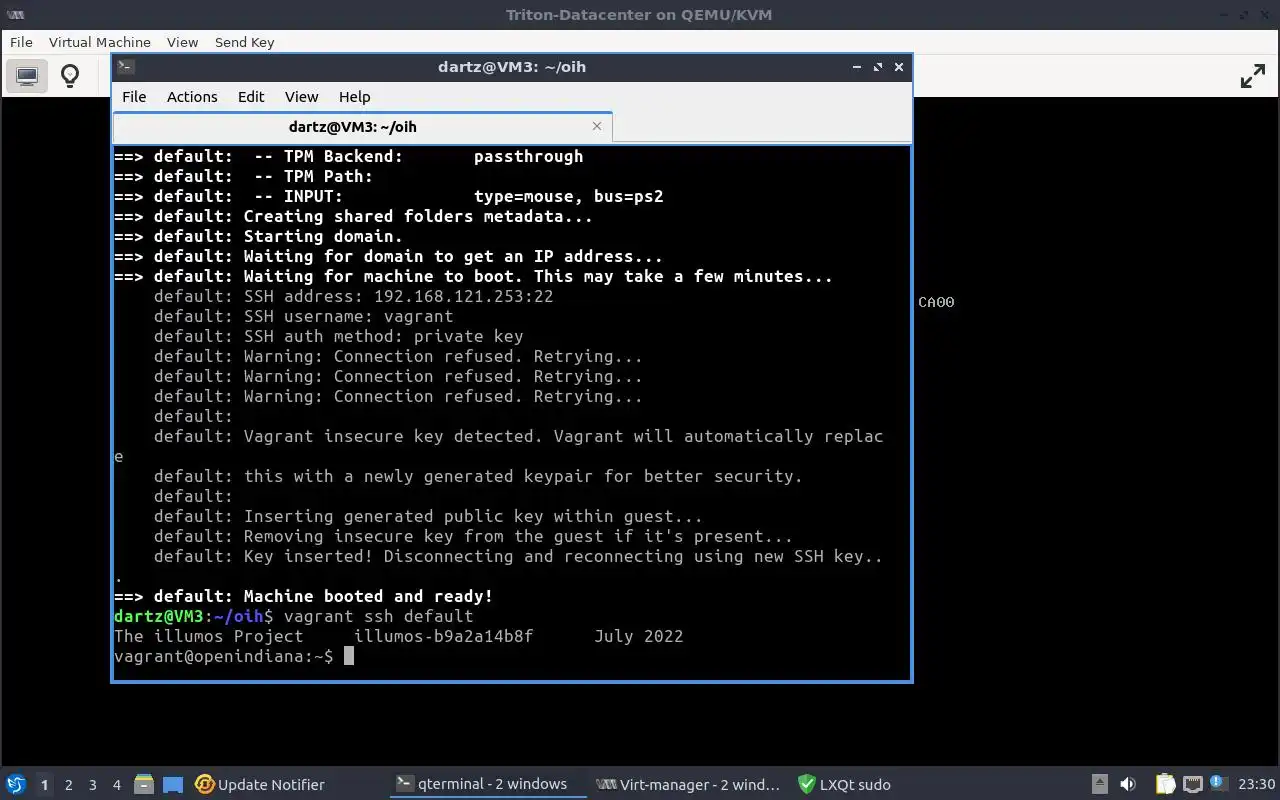
Task: Open virtual hardware details lightbulb icon
Action: click(x=70, y=76)
